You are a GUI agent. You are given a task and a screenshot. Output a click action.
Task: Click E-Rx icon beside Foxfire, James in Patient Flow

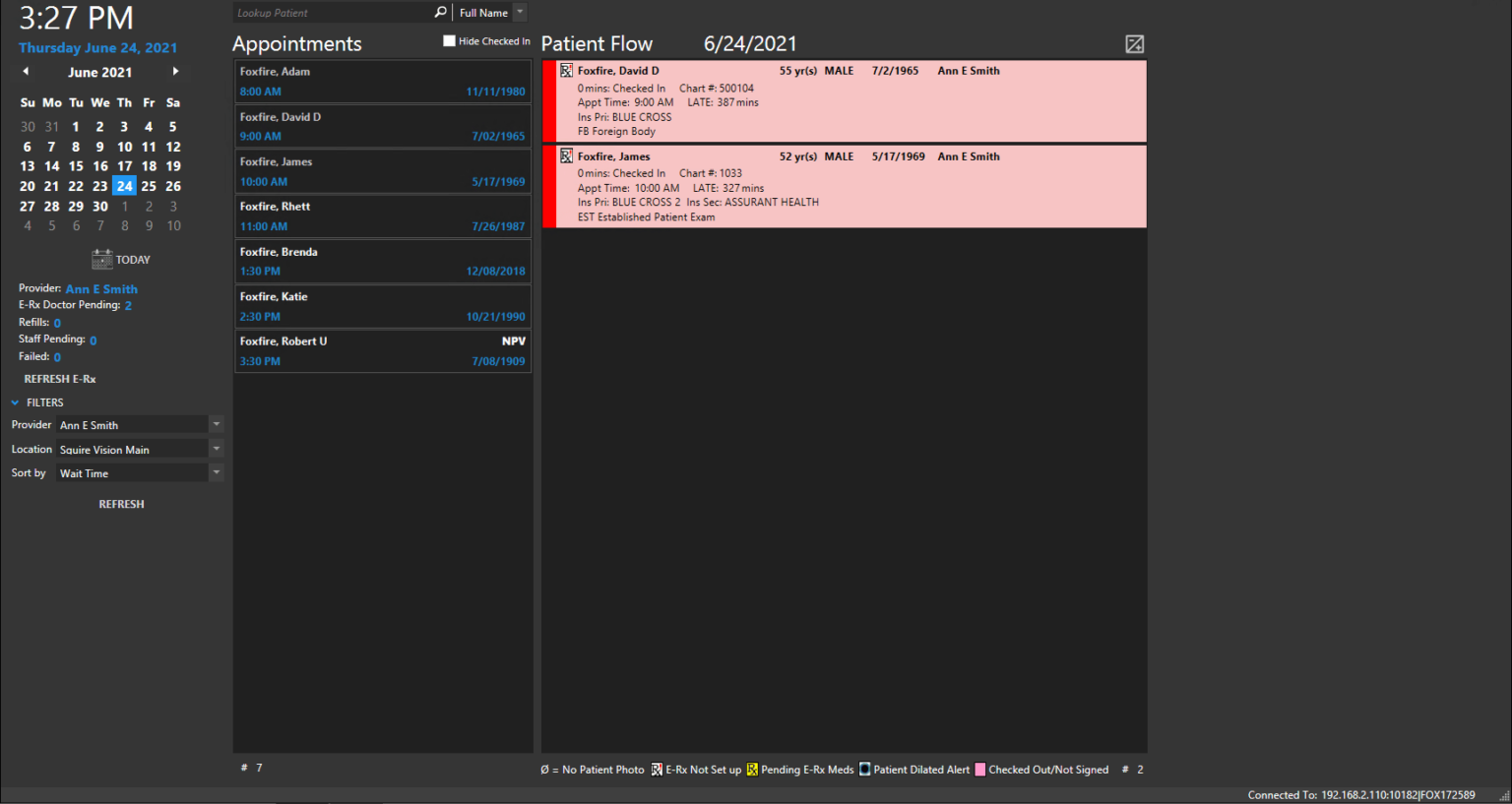click(x=566, y=155)
